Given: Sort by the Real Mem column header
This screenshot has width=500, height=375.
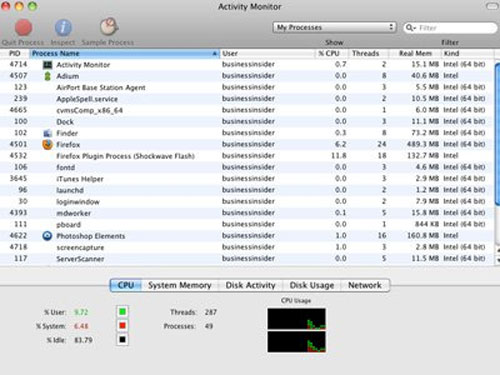Looking at the screenshot, I should click(x=415, y=54).
